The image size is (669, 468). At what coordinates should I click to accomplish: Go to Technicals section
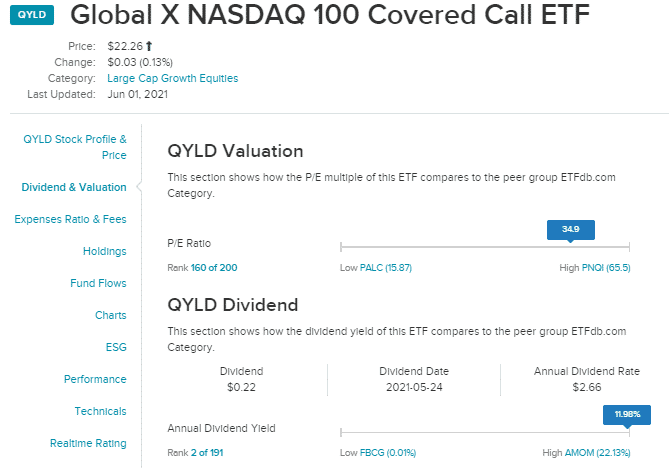100,411
